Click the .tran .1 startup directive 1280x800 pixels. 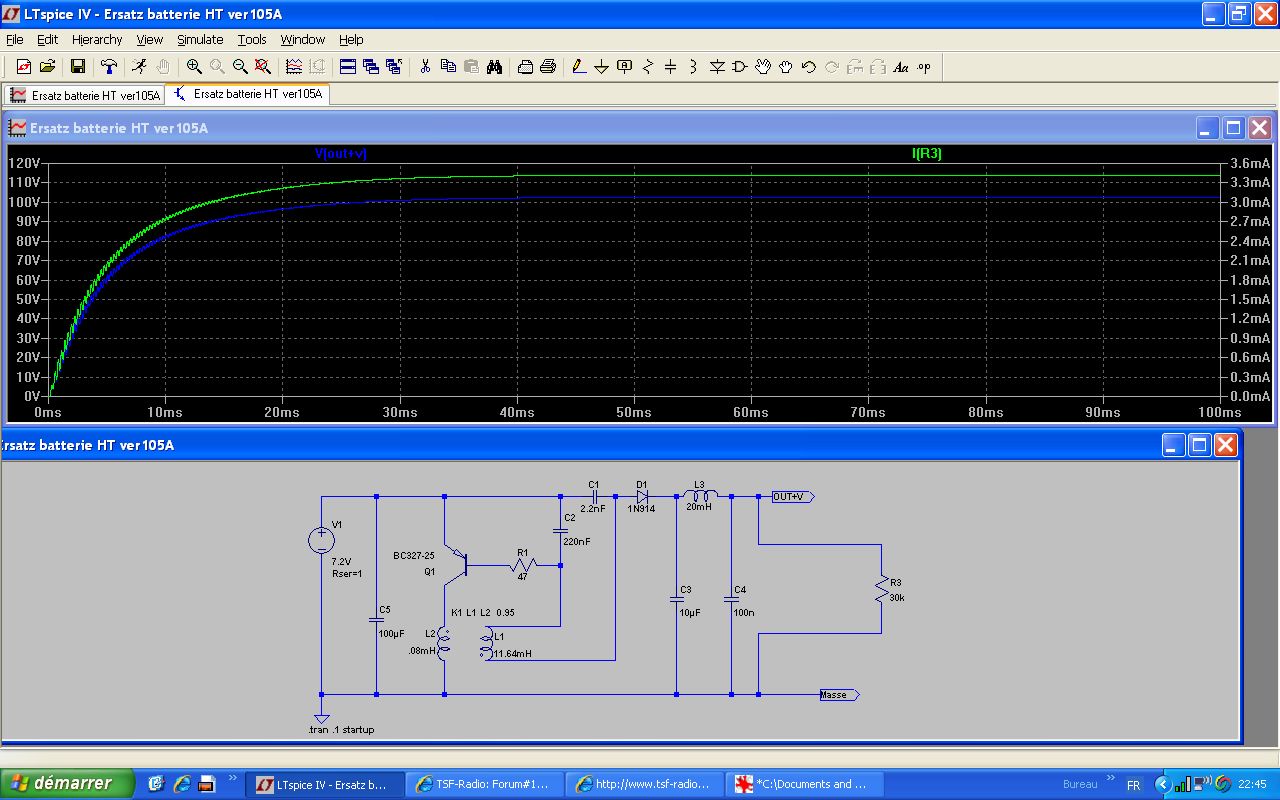pyautogui.click(x=341, y=730)
